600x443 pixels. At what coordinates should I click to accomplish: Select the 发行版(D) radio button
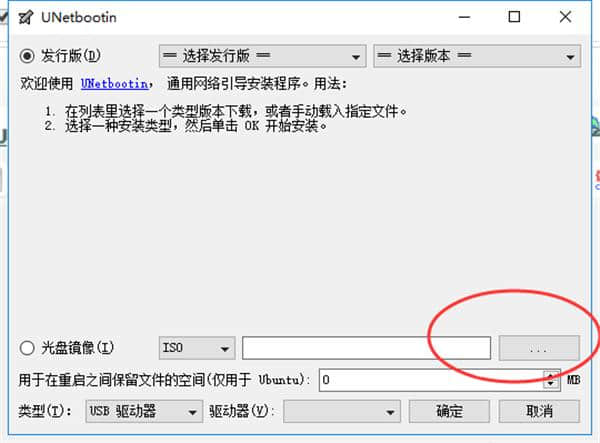pyautogui.click(x=27, y=56)
